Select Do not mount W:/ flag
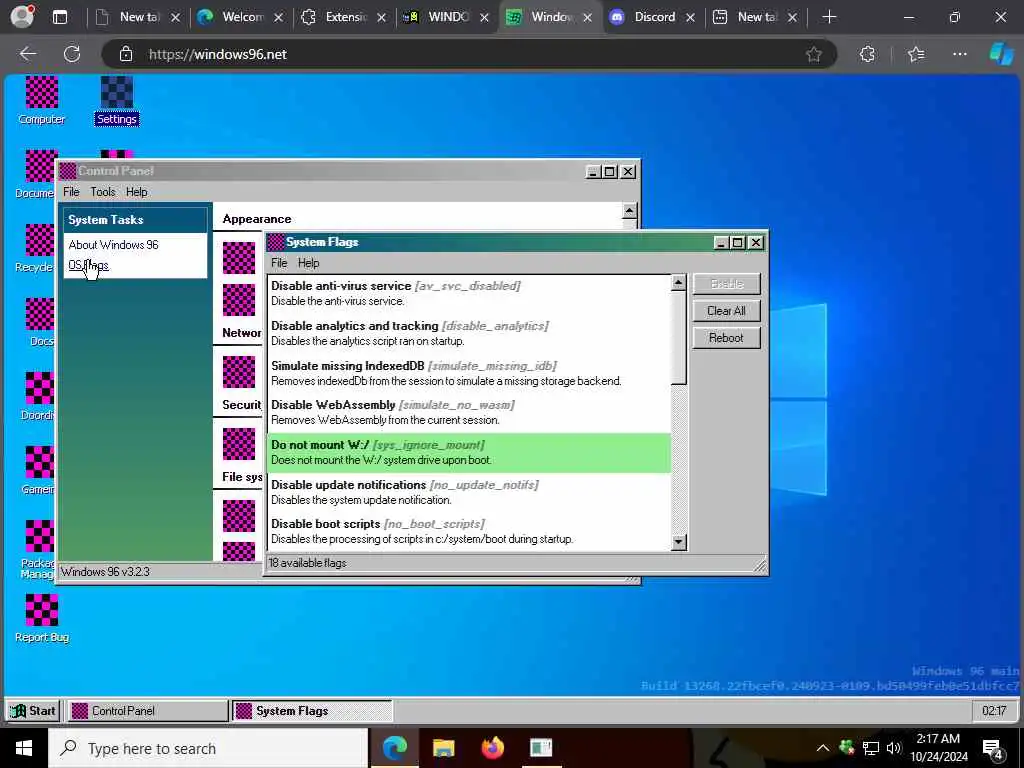 tap(469, 453)
